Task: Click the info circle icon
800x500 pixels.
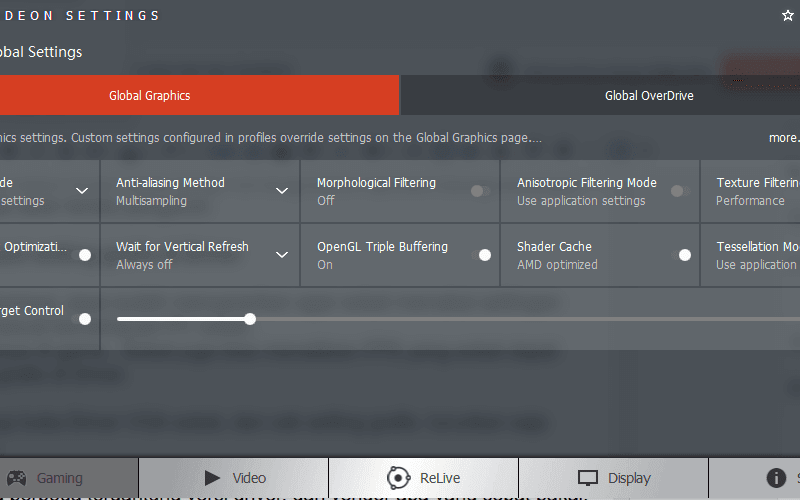Action: 776,478
